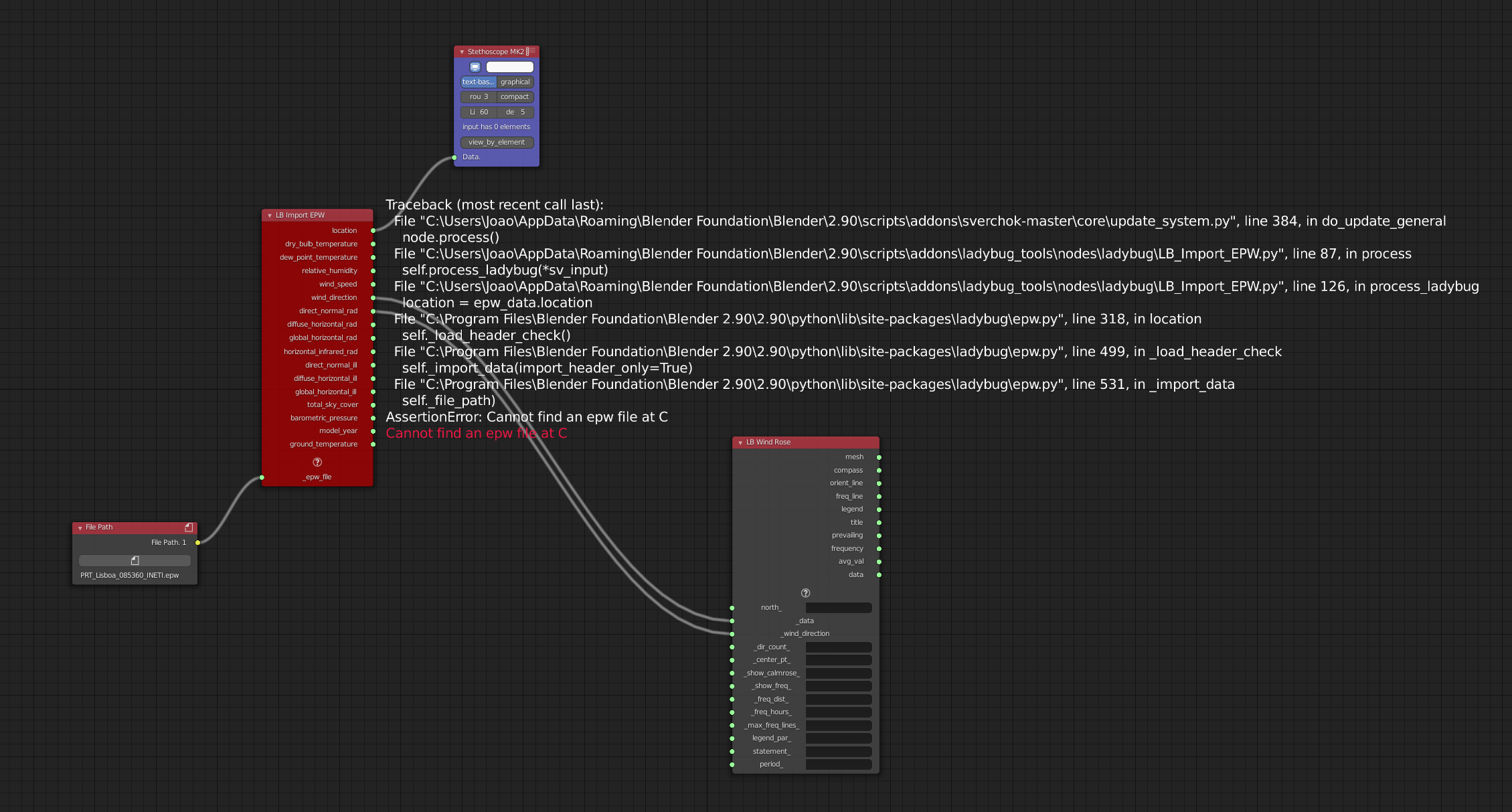The image size is (1512, 812).
Task: Collapse the File Path node
Action: tap(80, 527)
